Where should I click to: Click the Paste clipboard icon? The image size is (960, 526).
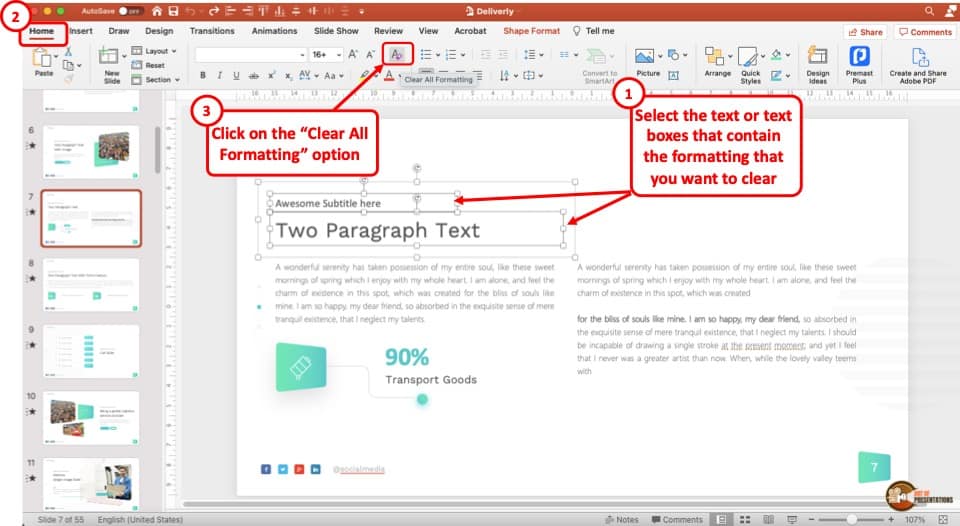[43, 58]
